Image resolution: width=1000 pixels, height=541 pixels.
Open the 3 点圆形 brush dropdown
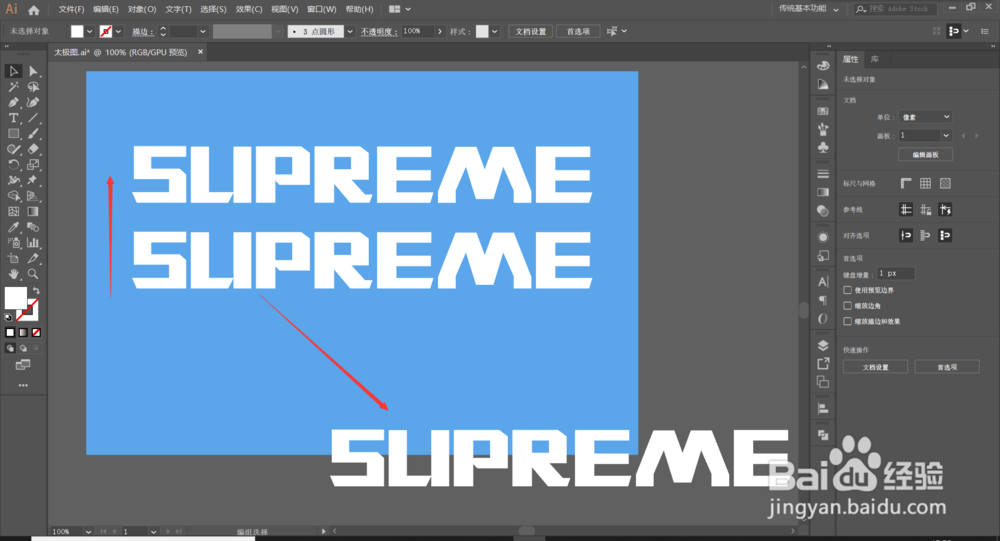(x=349, y=31)
